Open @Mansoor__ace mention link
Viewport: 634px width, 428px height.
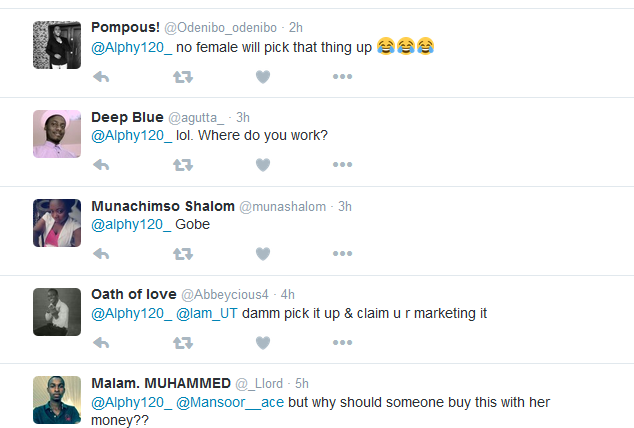click(x=216, y=402)
